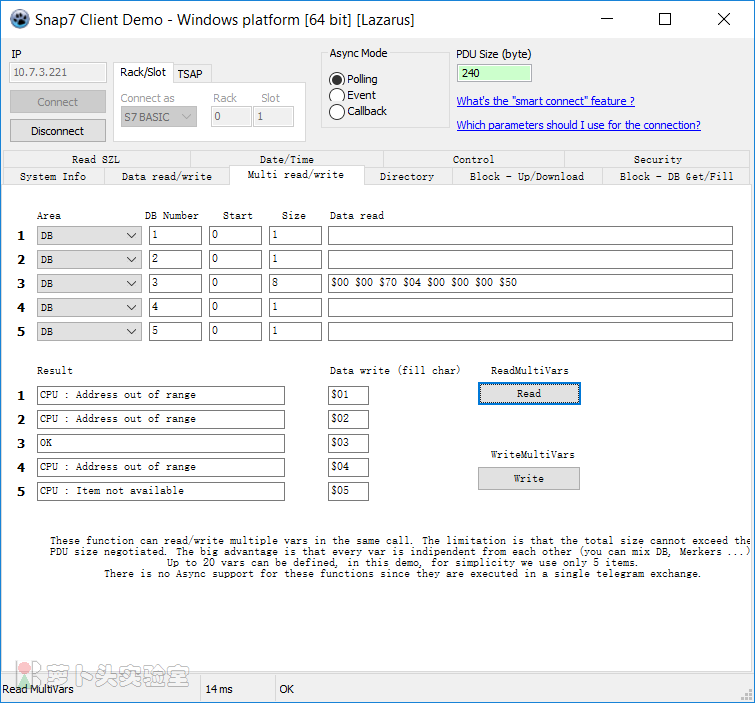Close the Snap7 Client Demo window
Screen dimensions: 755x703
point(724,19)
